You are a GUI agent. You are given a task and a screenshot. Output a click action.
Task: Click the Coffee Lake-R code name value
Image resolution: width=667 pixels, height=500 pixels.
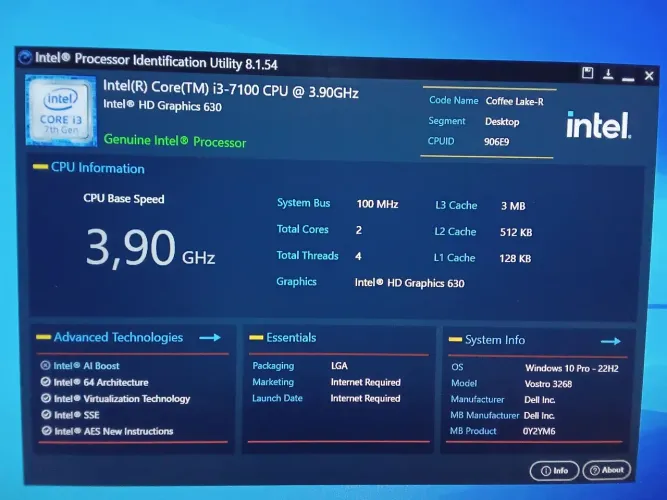515,101
